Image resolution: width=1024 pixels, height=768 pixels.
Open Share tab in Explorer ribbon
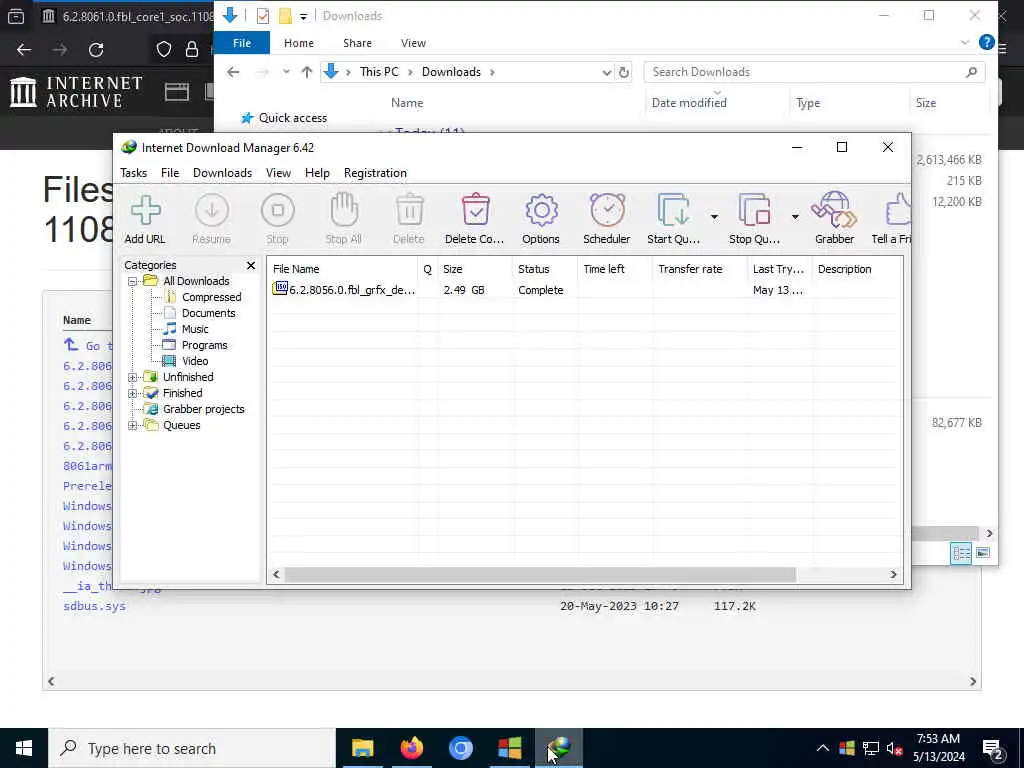click(x=357, y=43)
